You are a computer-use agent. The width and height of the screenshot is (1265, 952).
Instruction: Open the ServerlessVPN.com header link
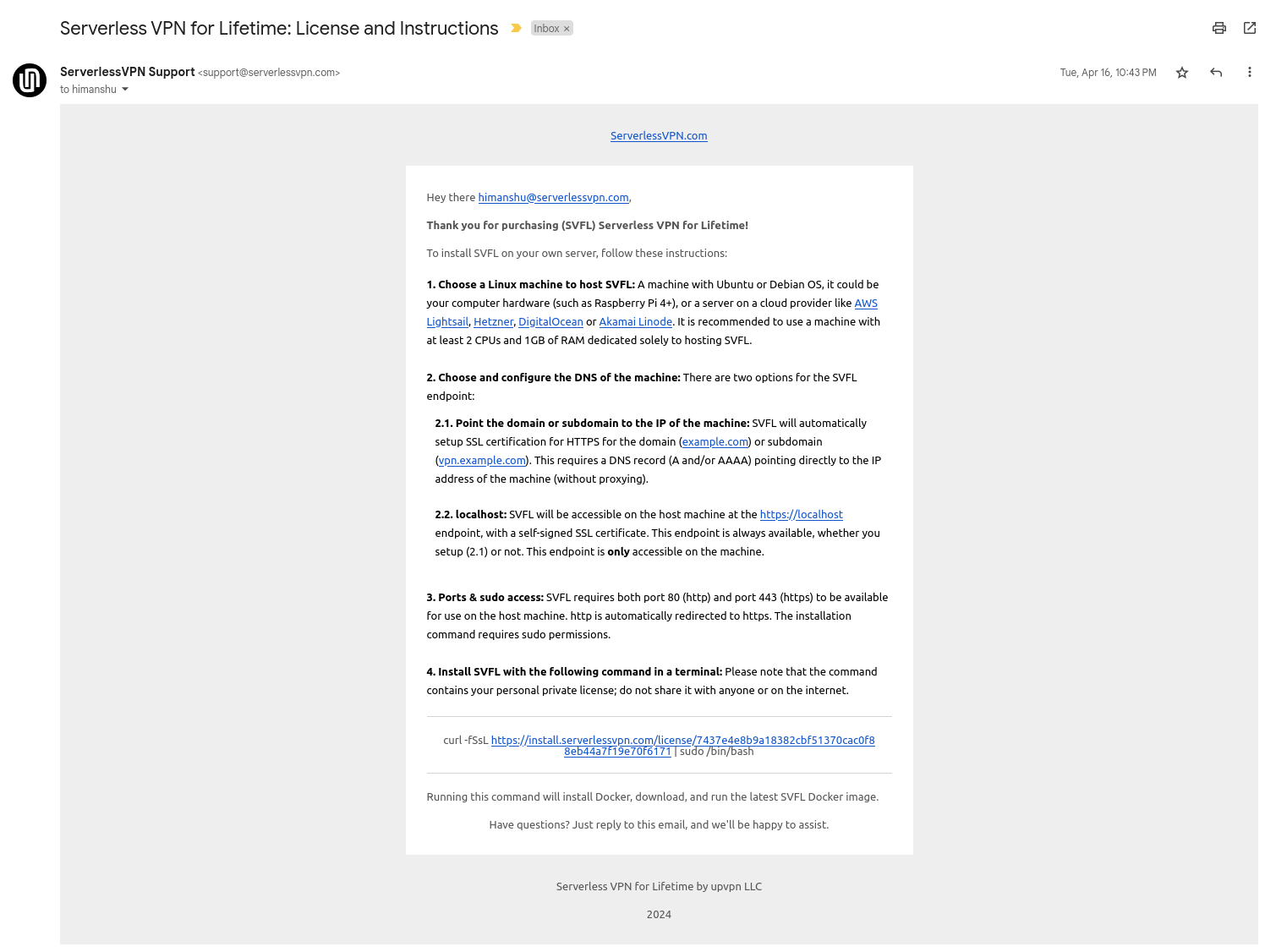click(659, 135)
